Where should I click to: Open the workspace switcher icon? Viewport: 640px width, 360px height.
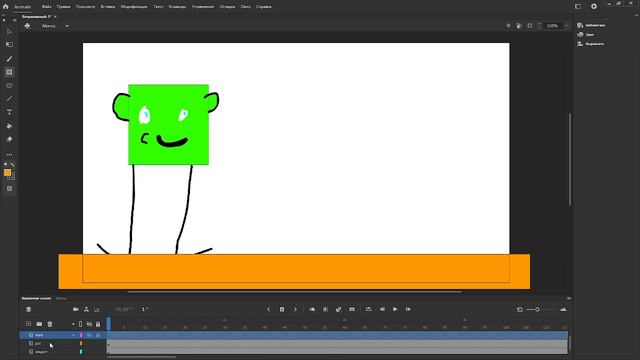pyautogui.click(x=578, y=6)
